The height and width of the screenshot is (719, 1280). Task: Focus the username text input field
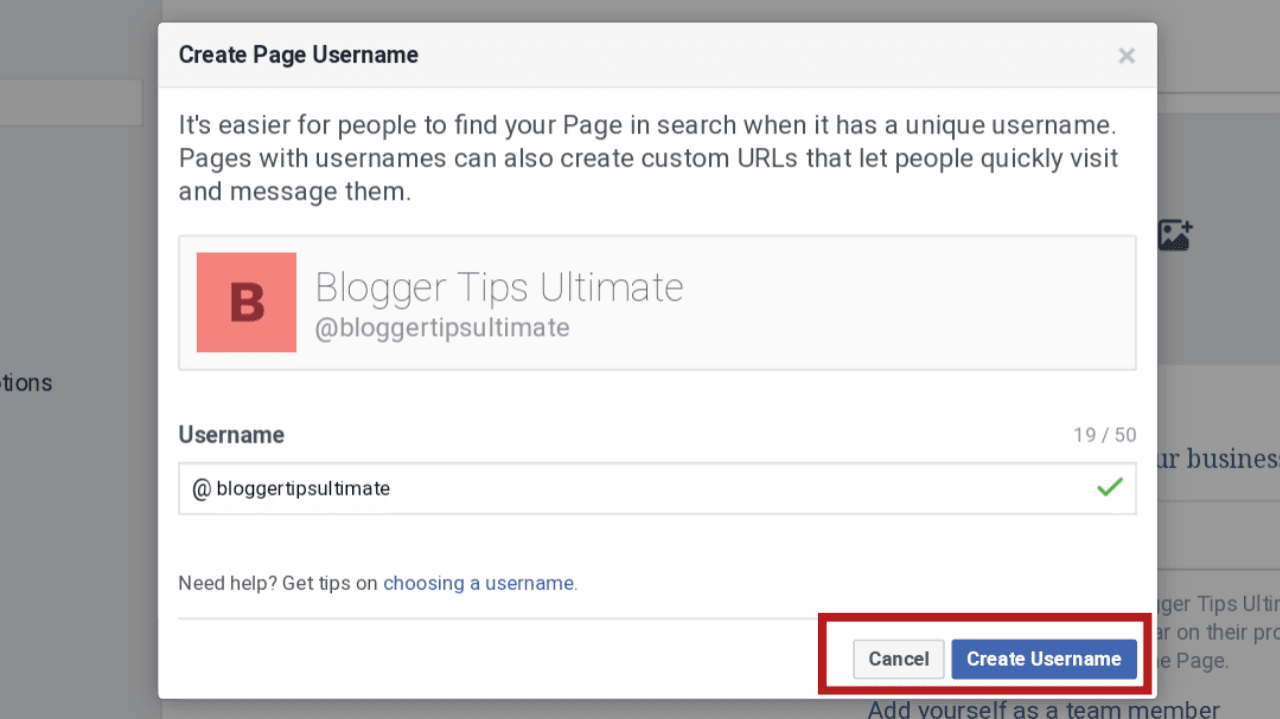pos(640,489)
